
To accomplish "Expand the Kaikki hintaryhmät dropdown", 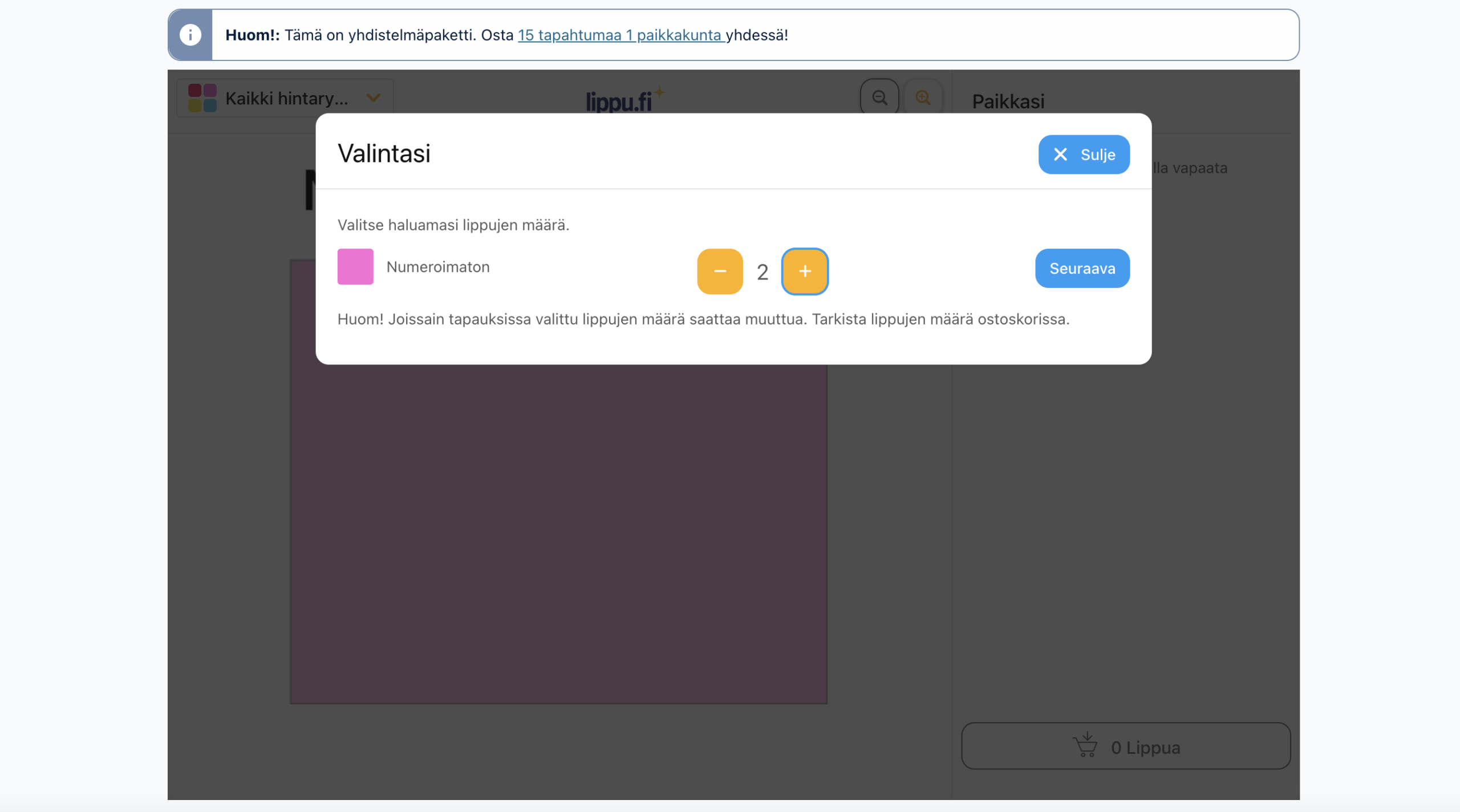I will [x=285, y=98].
